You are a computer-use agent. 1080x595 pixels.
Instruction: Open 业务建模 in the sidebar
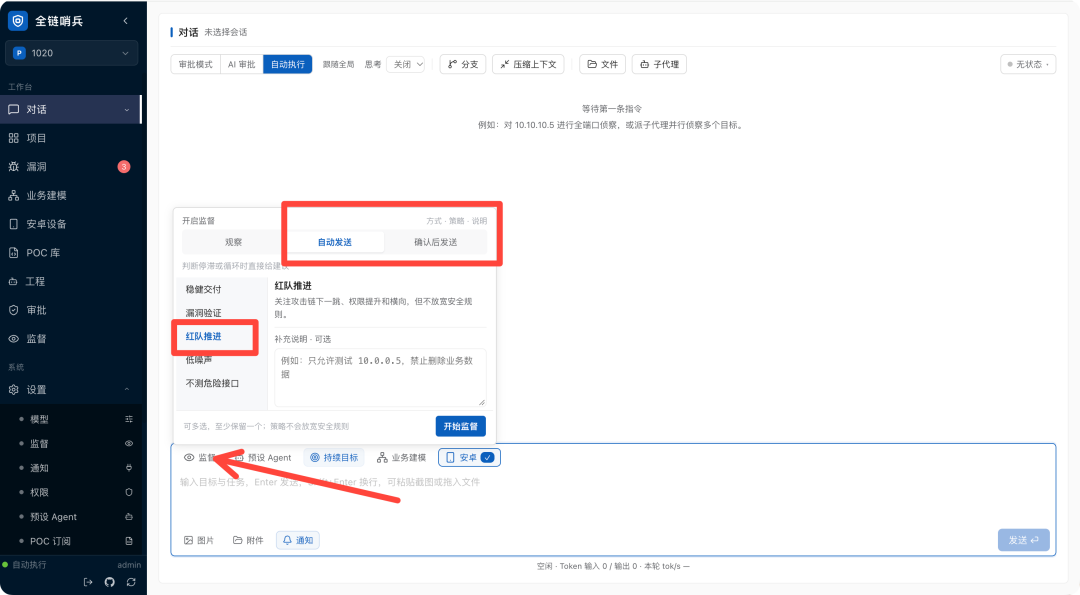70,196
